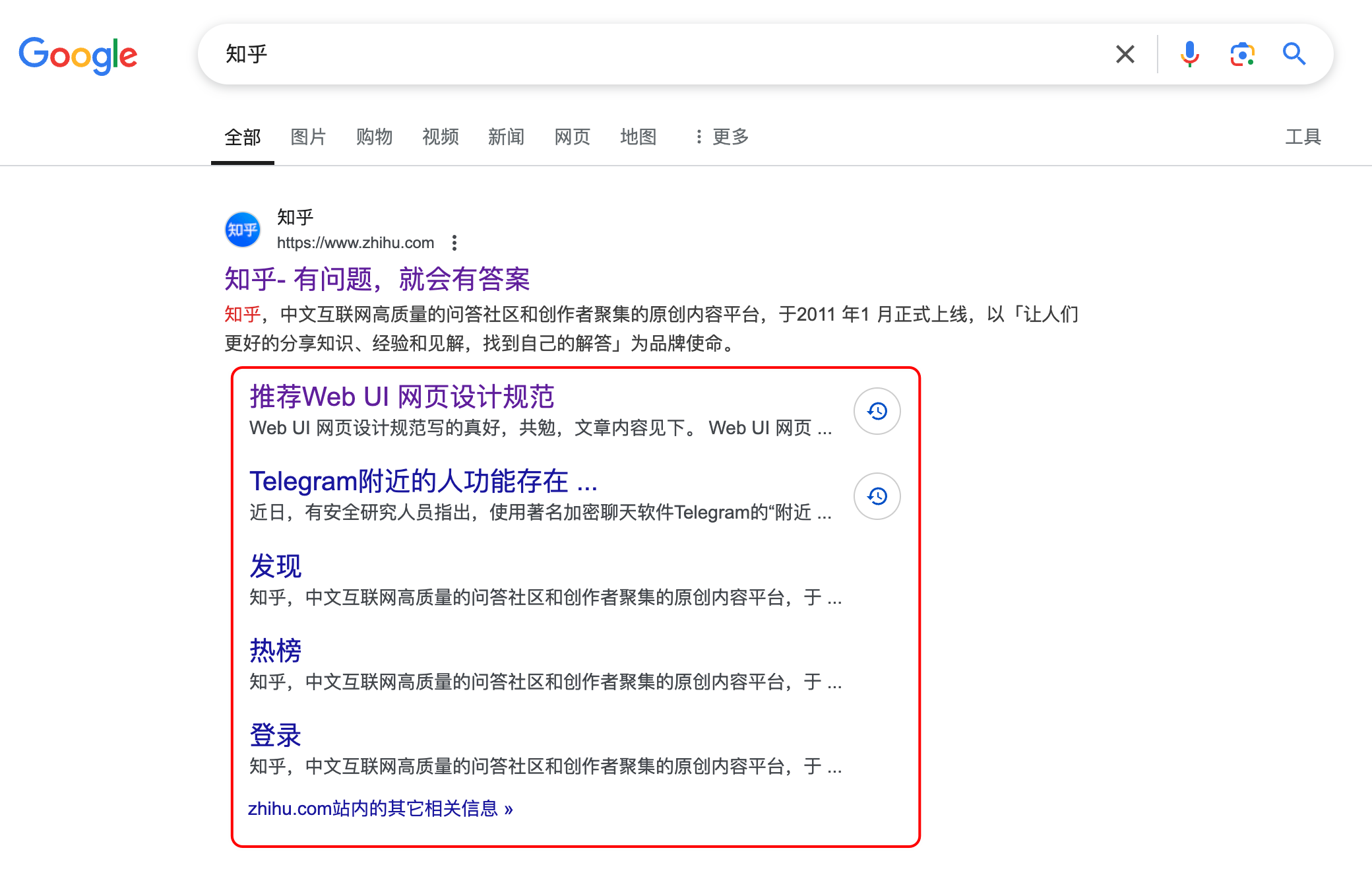Viewport: 1372px width, 871px height.
Task: Click history icon beside 推荐Web UI 网页设计规范
Action: [877, 411]
